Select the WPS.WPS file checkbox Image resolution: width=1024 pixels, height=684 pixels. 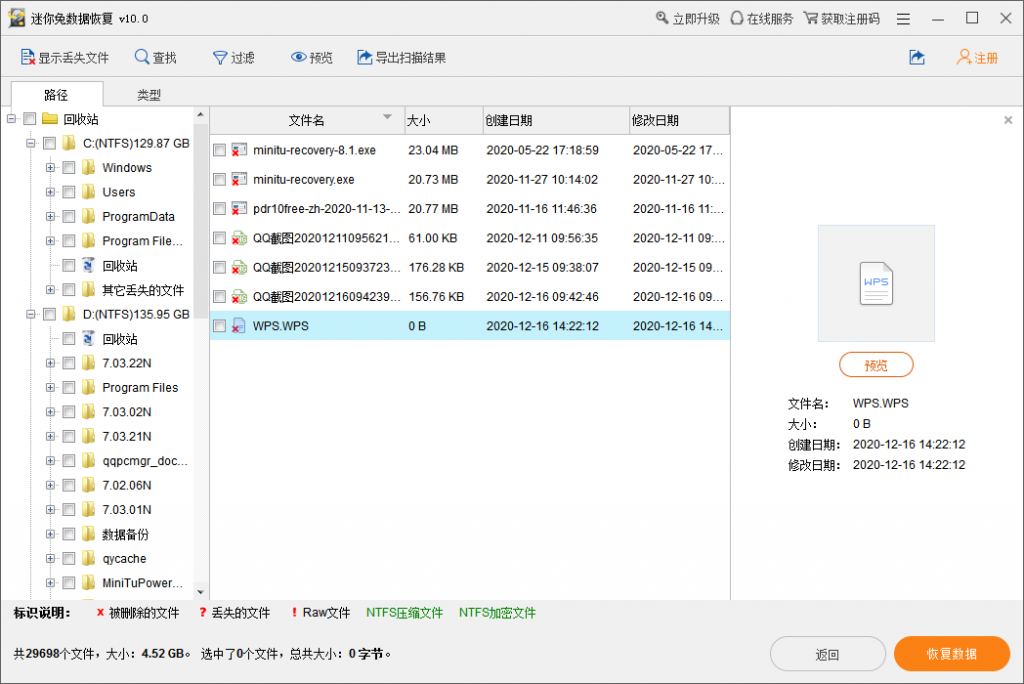(219, 326)
